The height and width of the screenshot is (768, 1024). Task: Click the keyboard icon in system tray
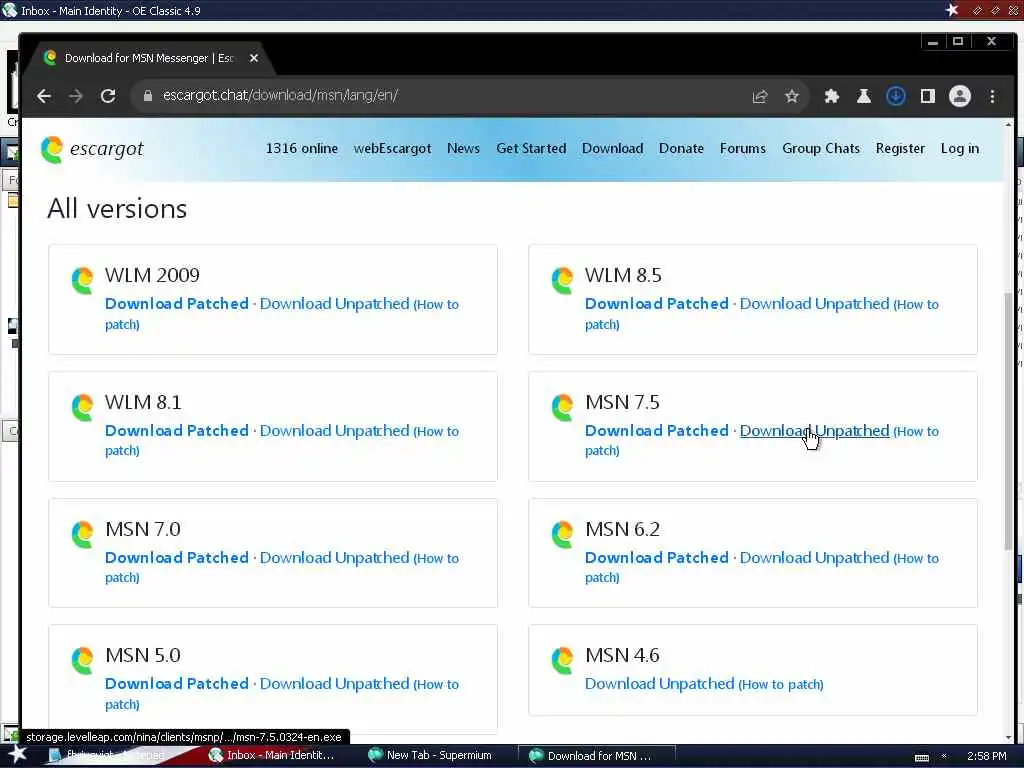point(921,757)
